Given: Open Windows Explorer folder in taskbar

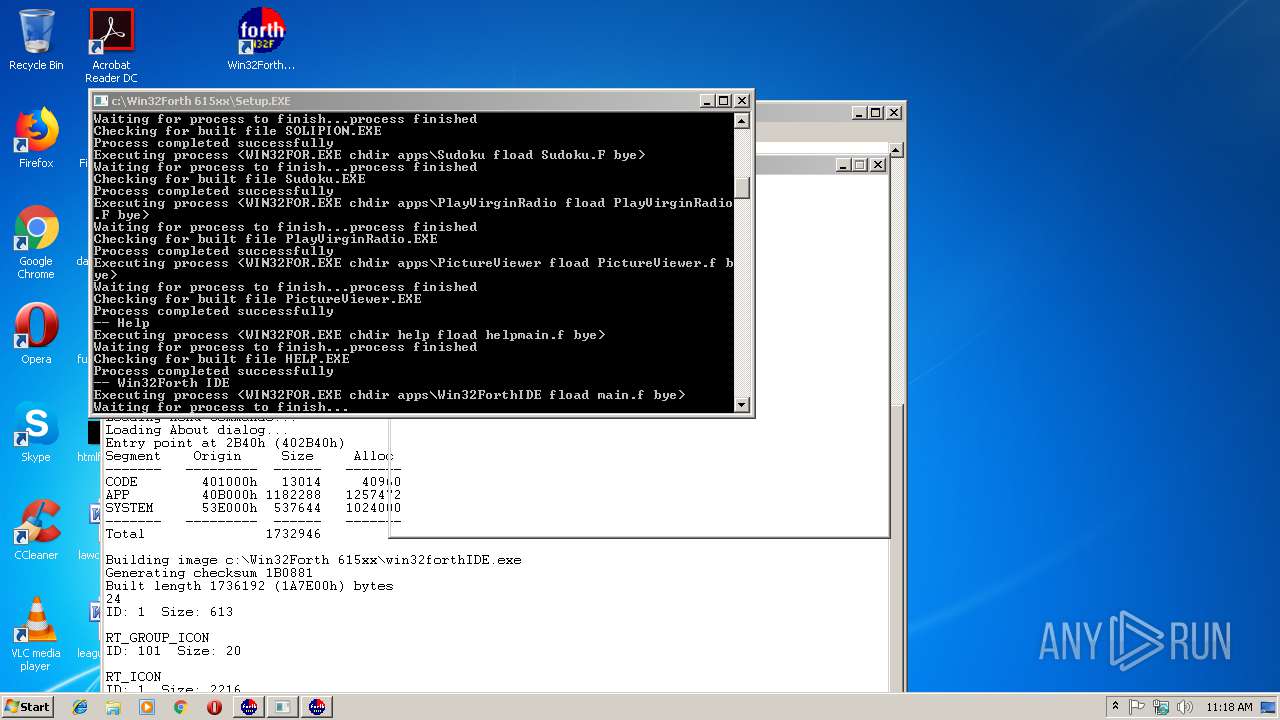Looking at the screenshot, I should 113,707.
